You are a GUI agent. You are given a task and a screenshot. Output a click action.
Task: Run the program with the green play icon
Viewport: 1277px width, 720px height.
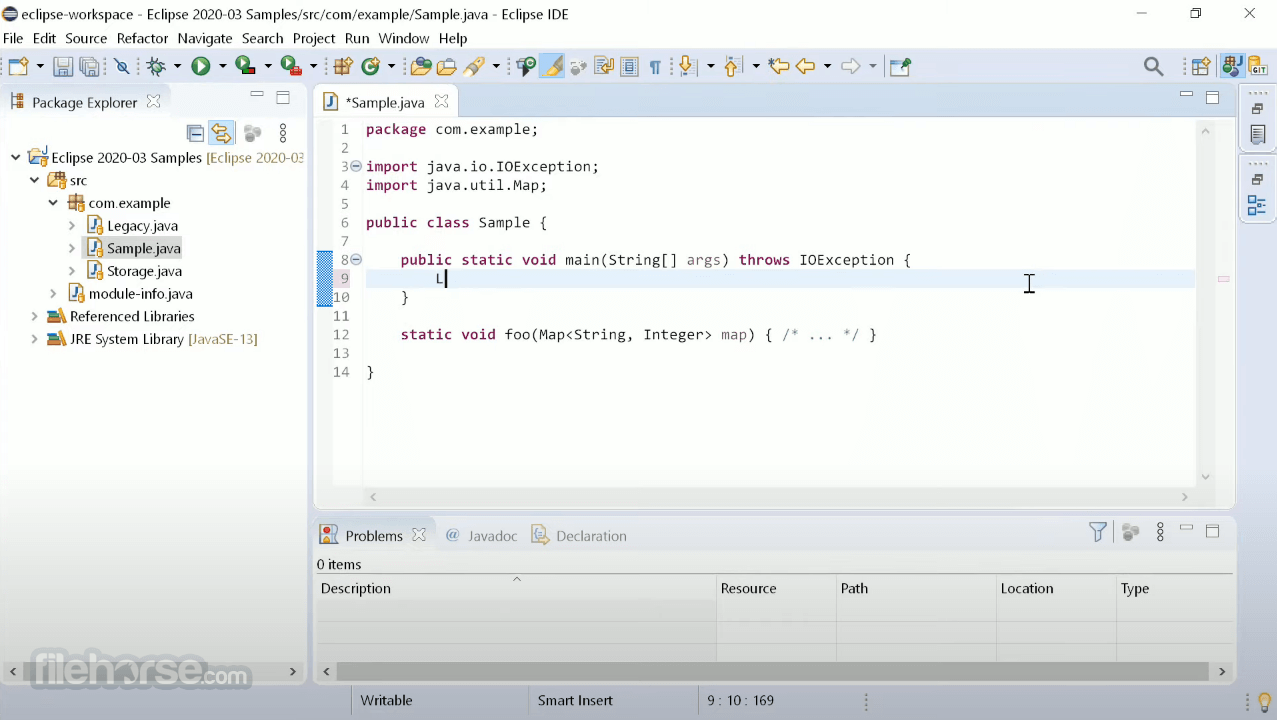tap(201, 67)
